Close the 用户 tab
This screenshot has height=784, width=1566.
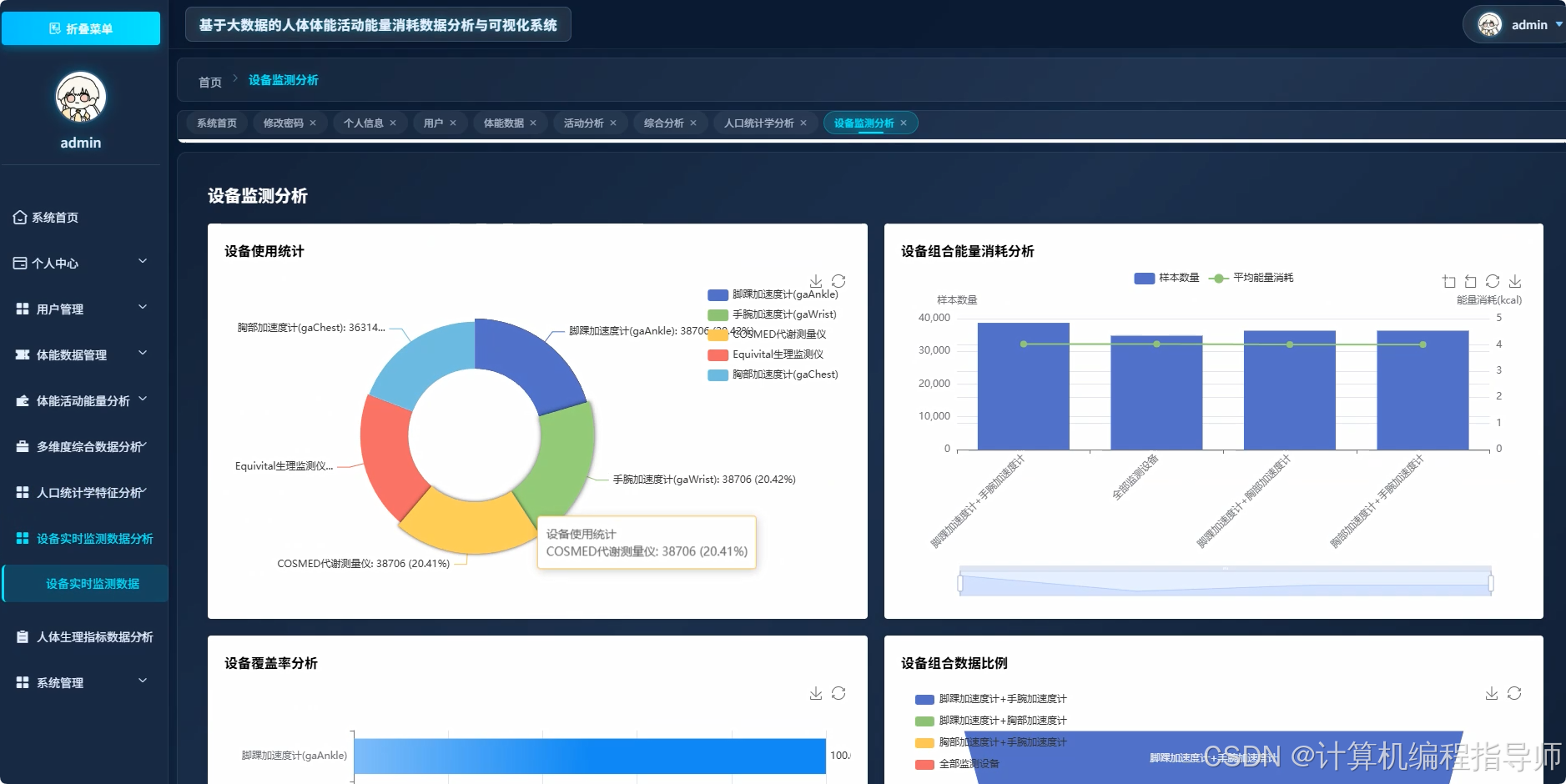coord(453,123)
